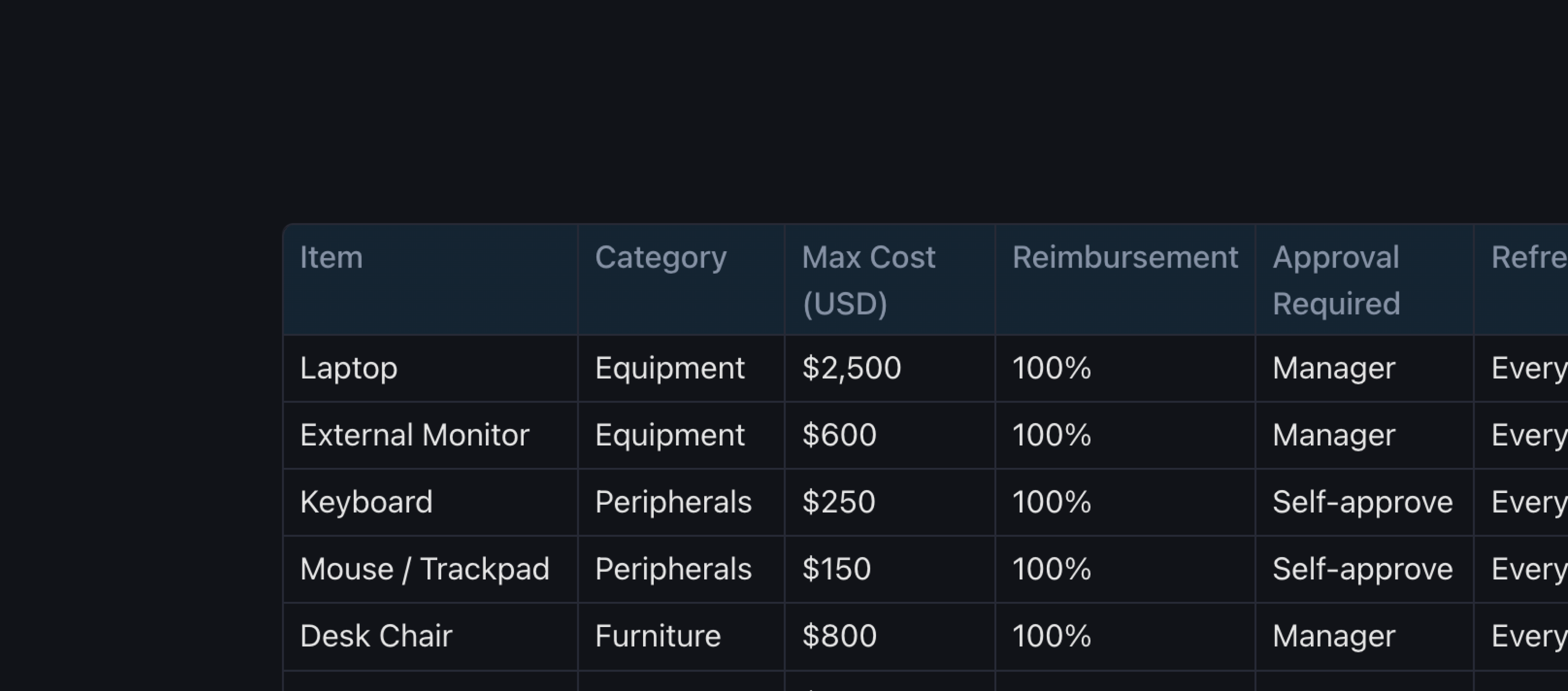The width and height of the screenshot is (1568, 691).
Task: Select the Furniture category cell
Action: 658,636
